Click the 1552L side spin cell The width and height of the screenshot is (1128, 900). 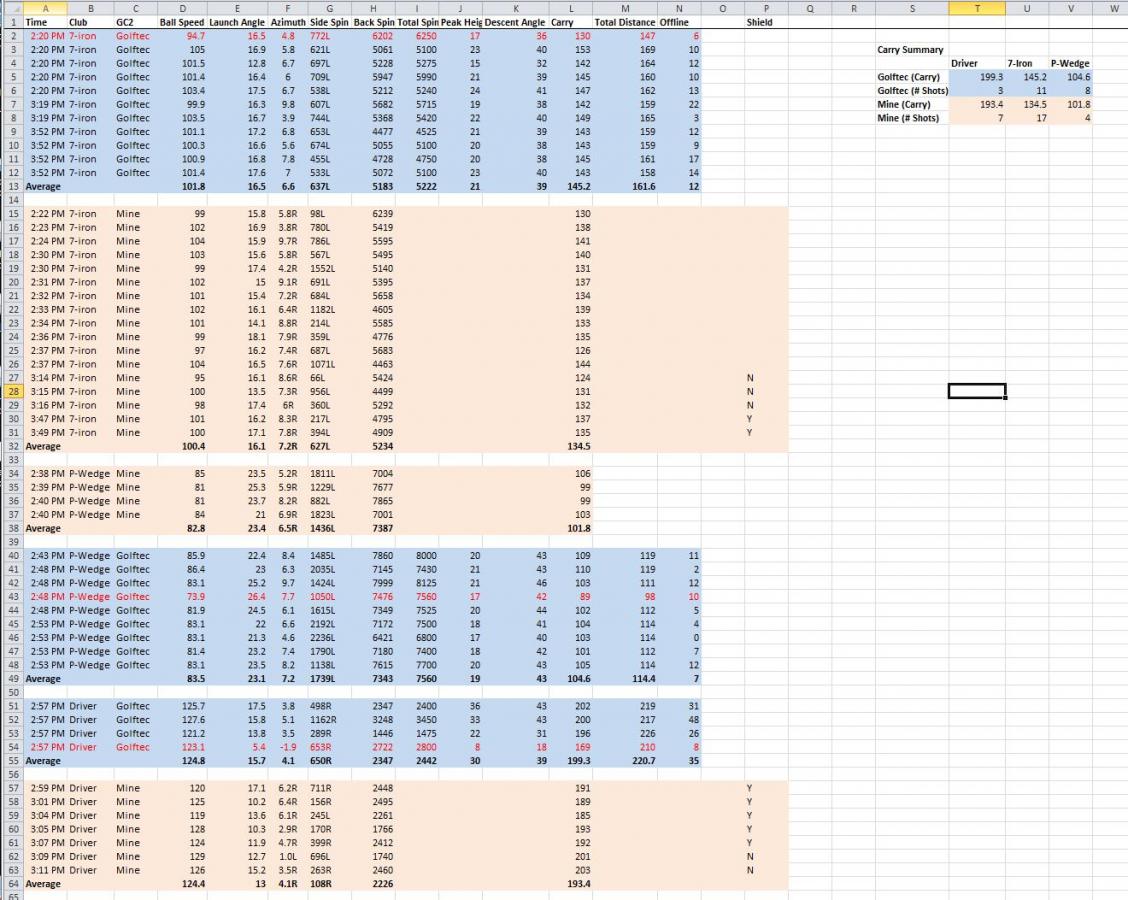coord(329,268)
